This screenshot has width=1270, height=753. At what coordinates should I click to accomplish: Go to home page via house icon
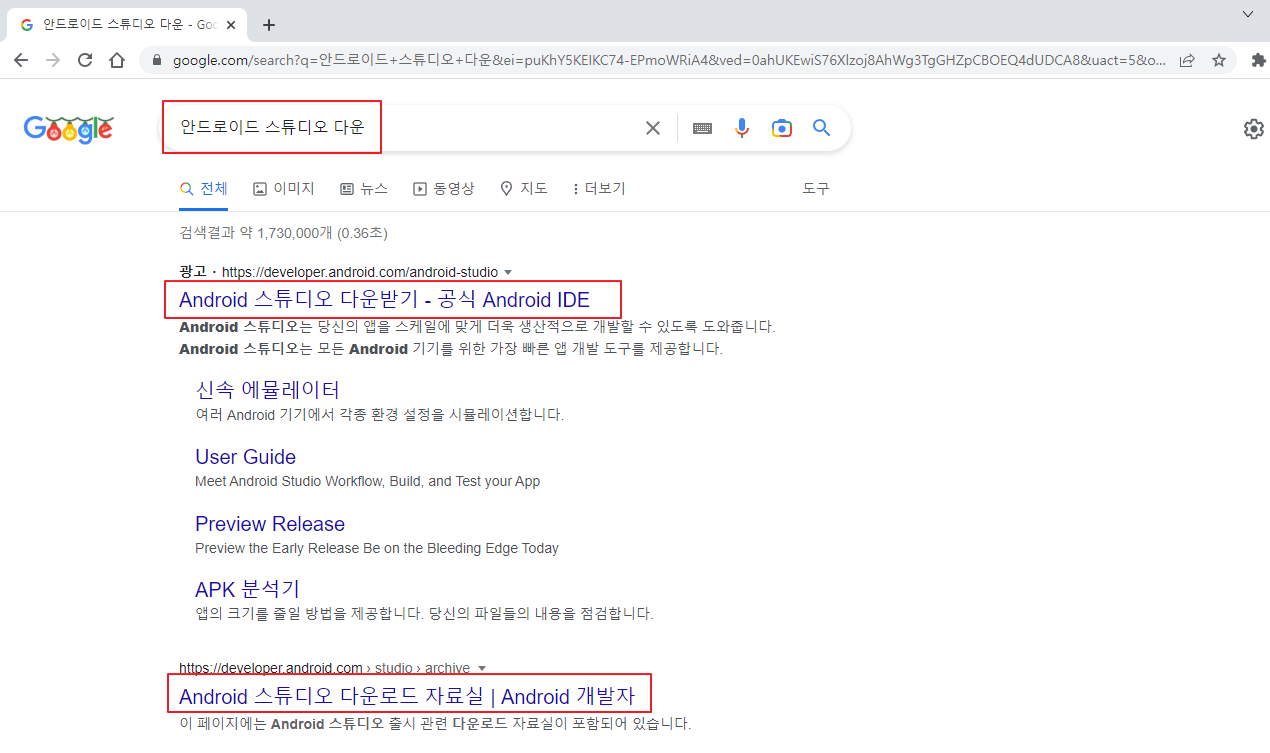[117, 60]
